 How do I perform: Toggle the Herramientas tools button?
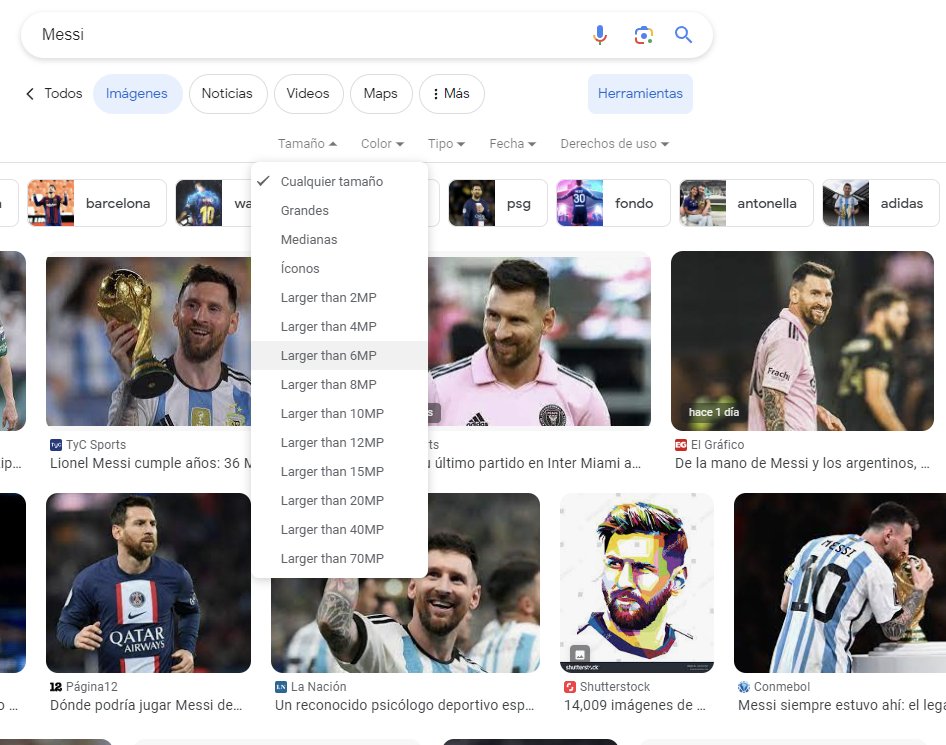640,94
